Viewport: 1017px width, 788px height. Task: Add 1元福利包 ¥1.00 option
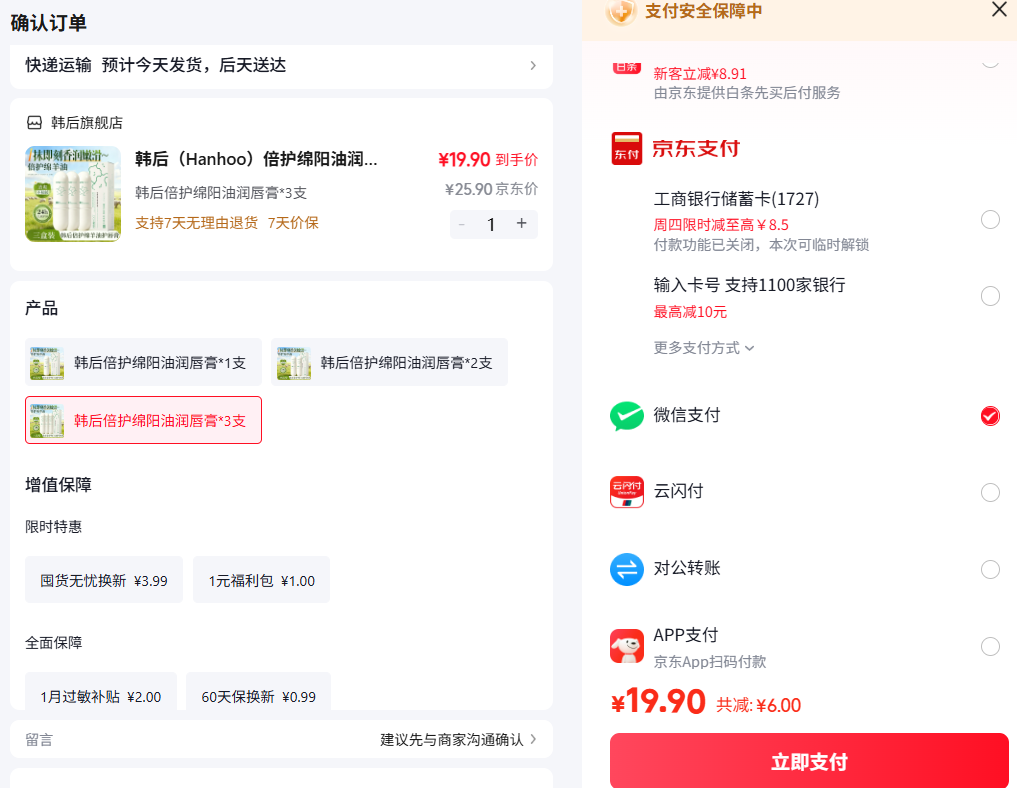[x=261, y=580]
